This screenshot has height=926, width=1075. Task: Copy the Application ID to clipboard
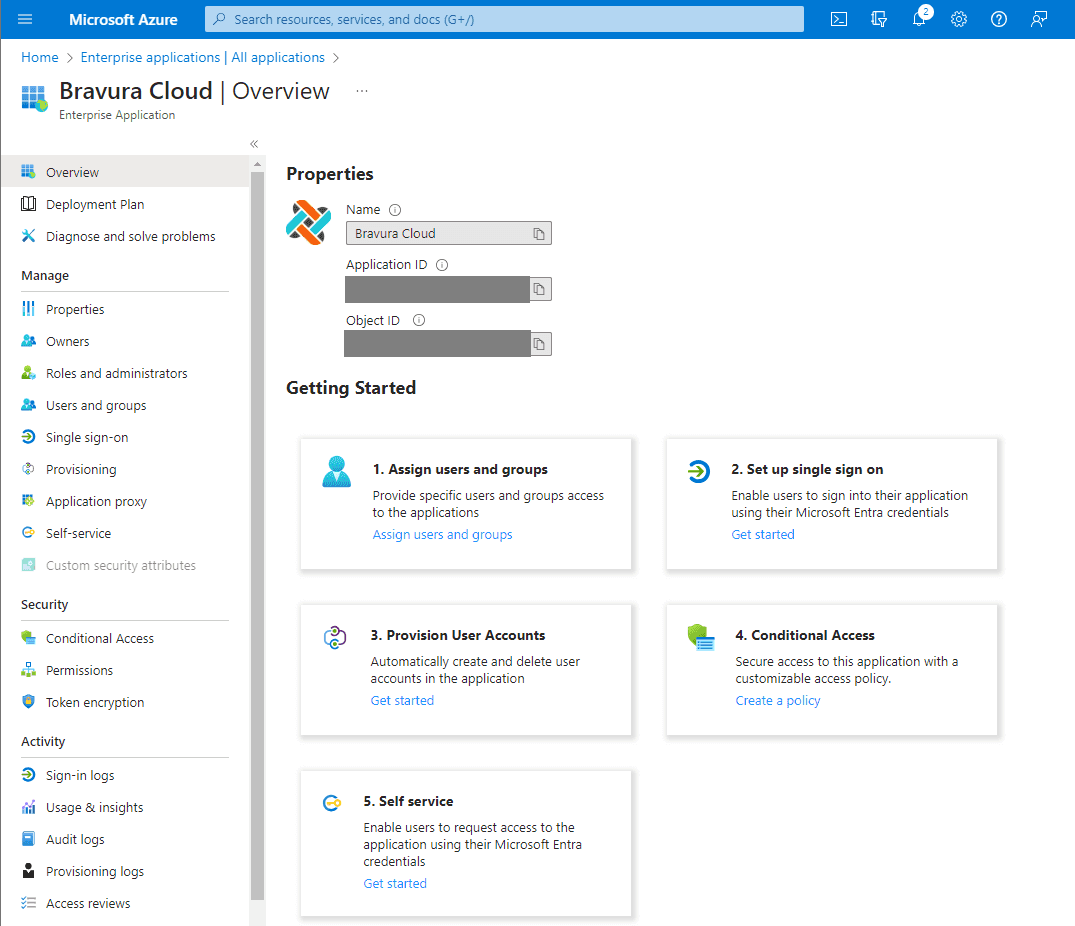point(539,289)
